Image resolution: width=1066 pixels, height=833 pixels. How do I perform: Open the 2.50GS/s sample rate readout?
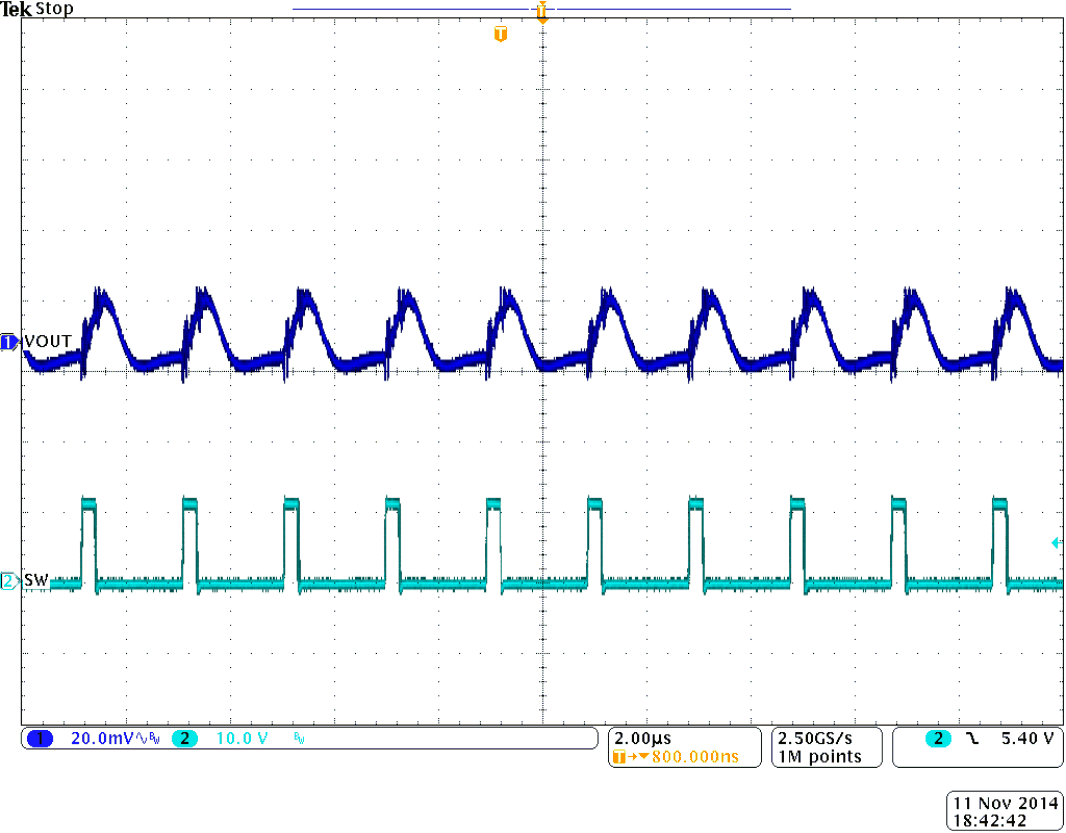813,739
